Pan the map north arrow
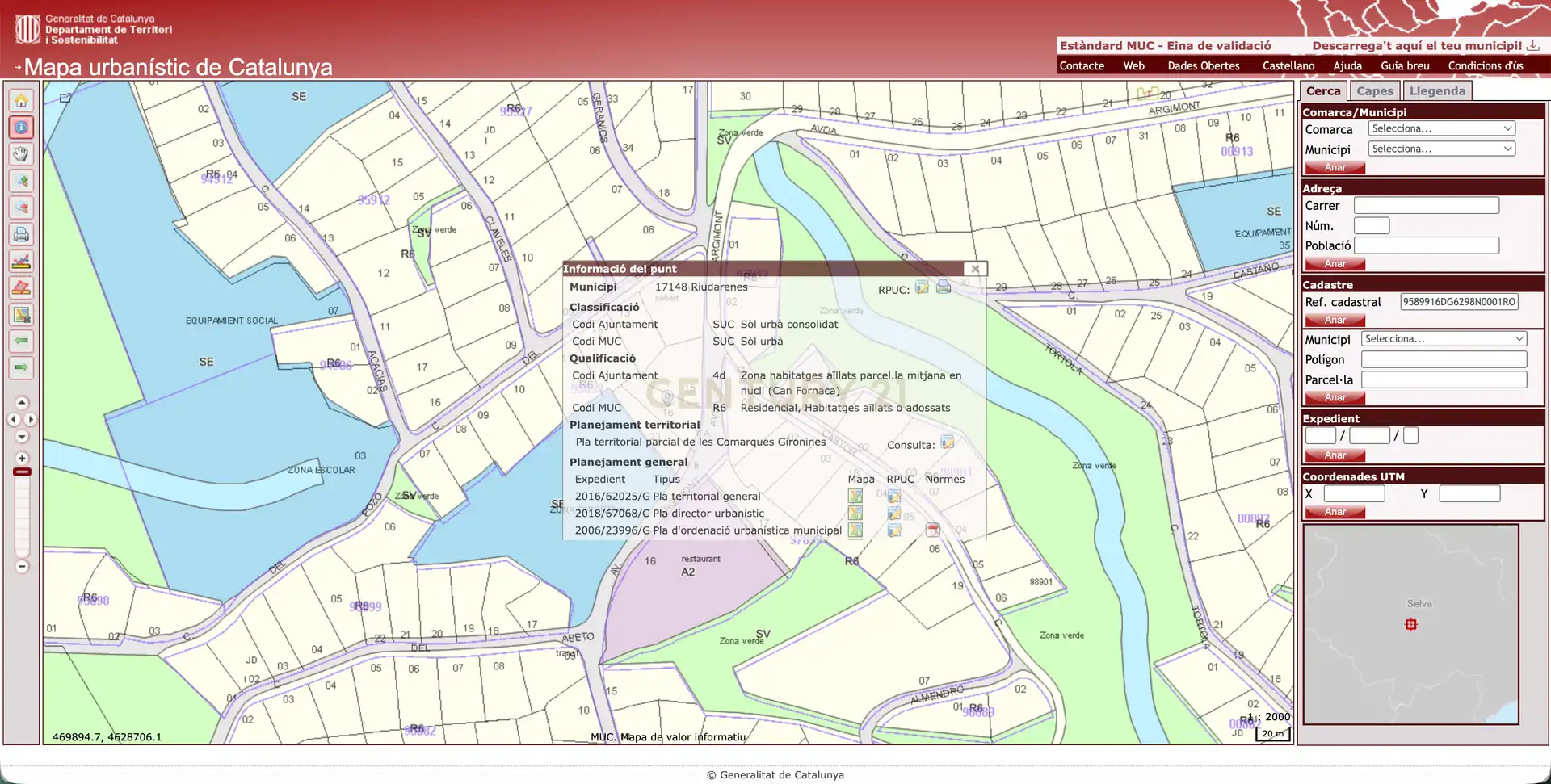Image resolution: width=1551 pixels, height=784 pixels. (x=22, y=403)
